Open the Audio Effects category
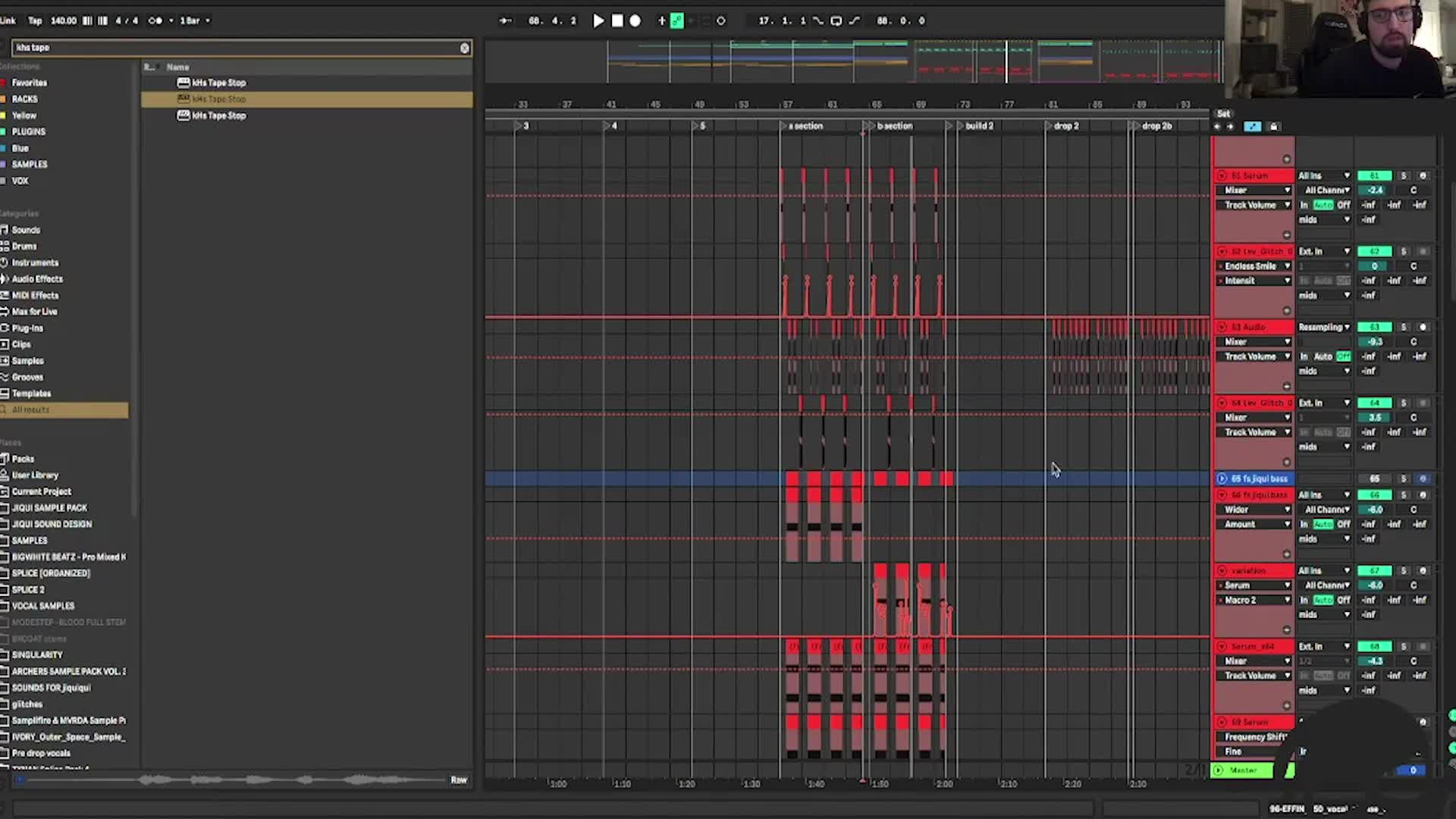The height and width of the screenshot is (819, 1456). (37, 279)
